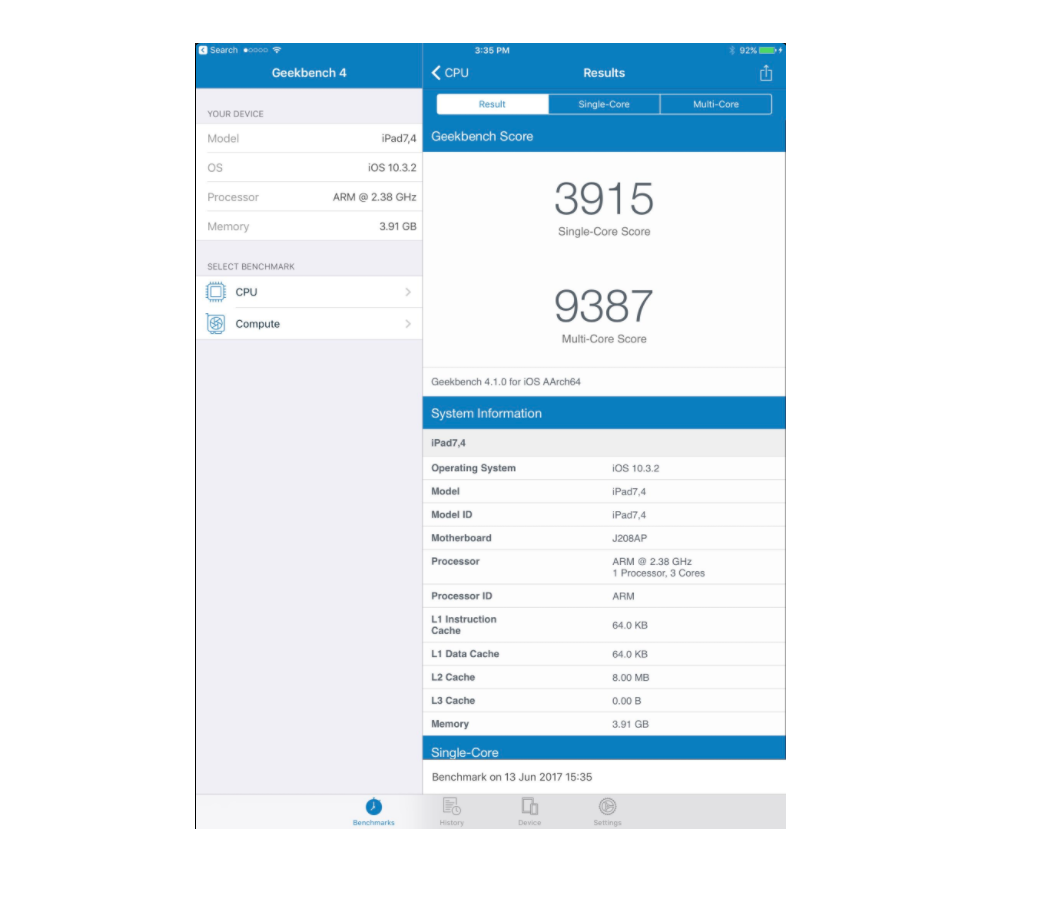Return to Search via status bar
The height and width of the screenshot is (901, 1058).
click(218, 50)
